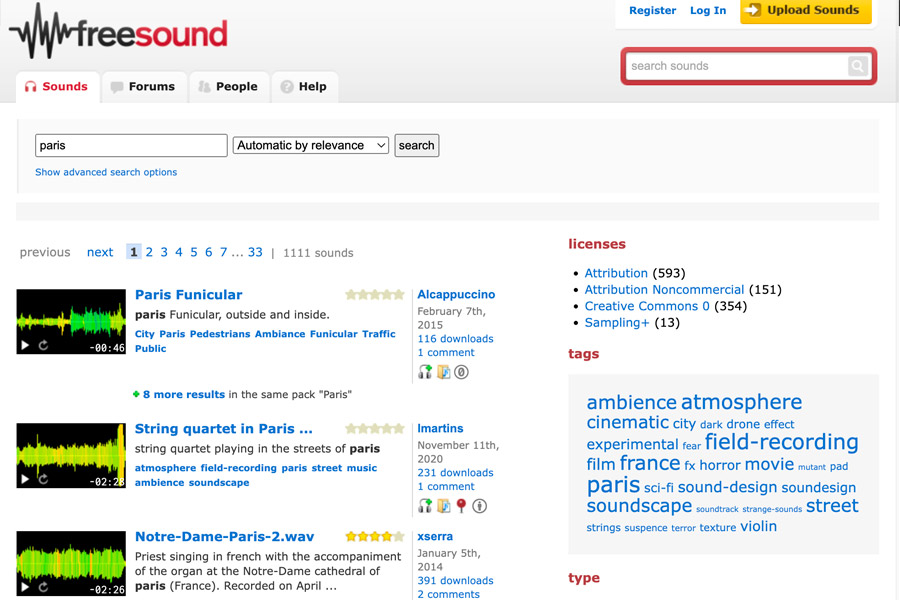Open the Forums tab
Screen dimensions: 900x600
144,87
